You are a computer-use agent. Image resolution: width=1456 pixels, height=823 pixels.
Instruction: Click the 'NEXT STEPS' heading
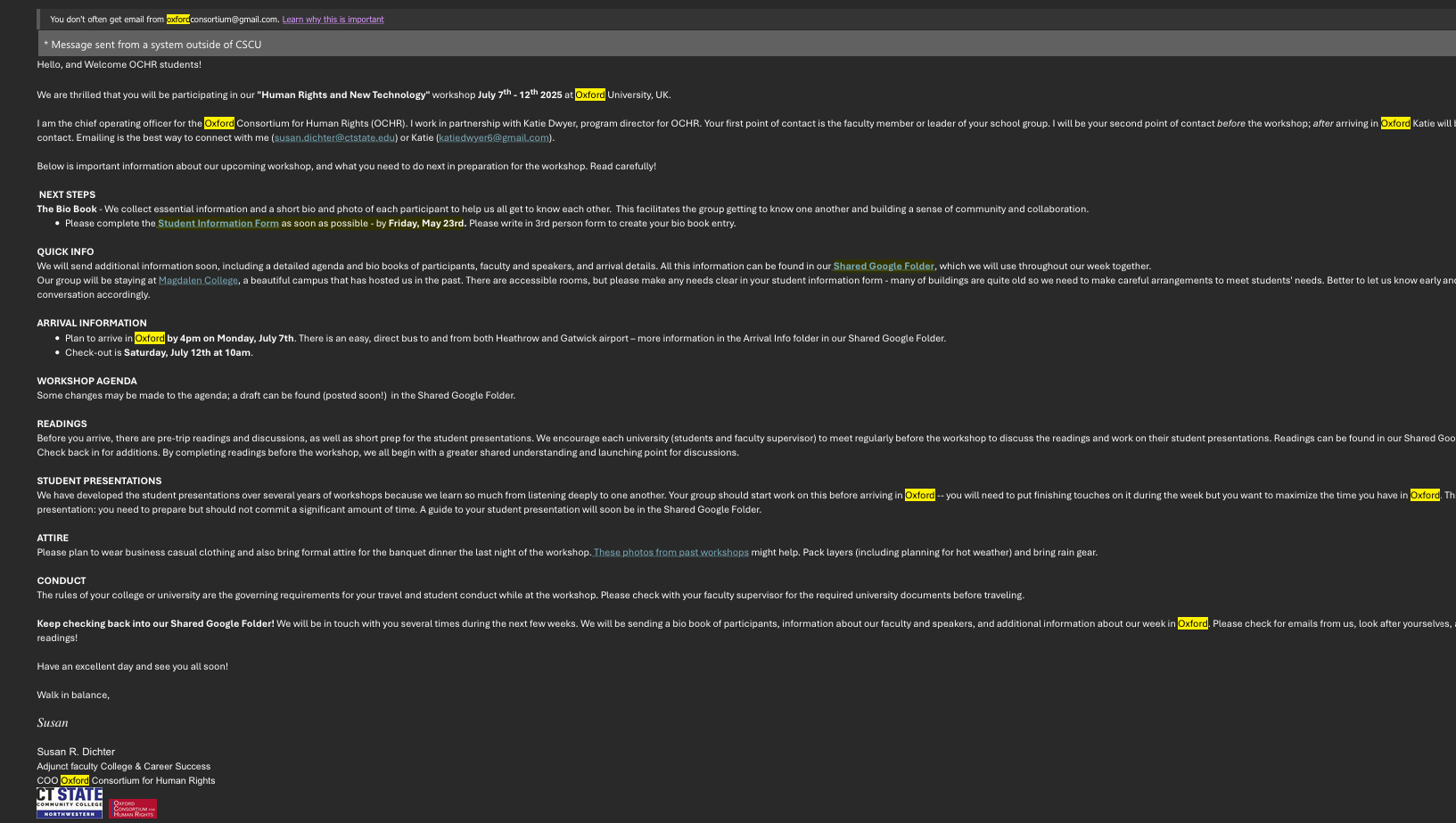[x=67, y=195]
